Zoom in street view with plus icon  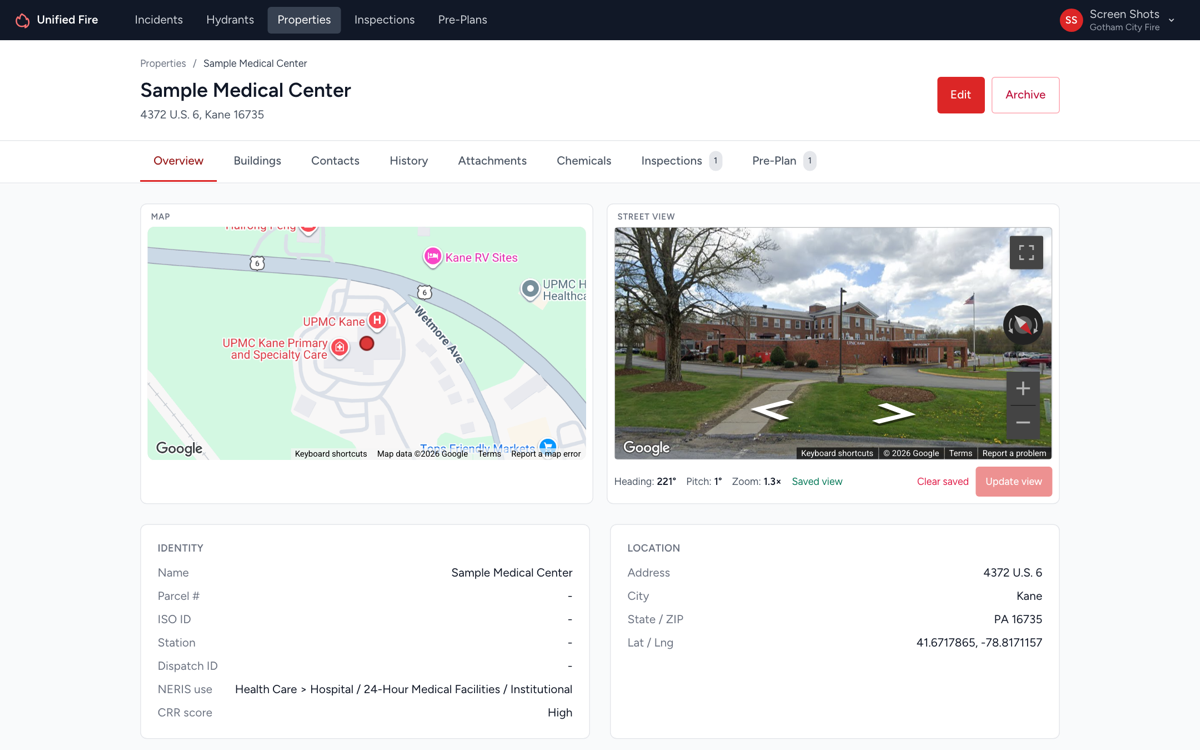[x=1022, y=388]
